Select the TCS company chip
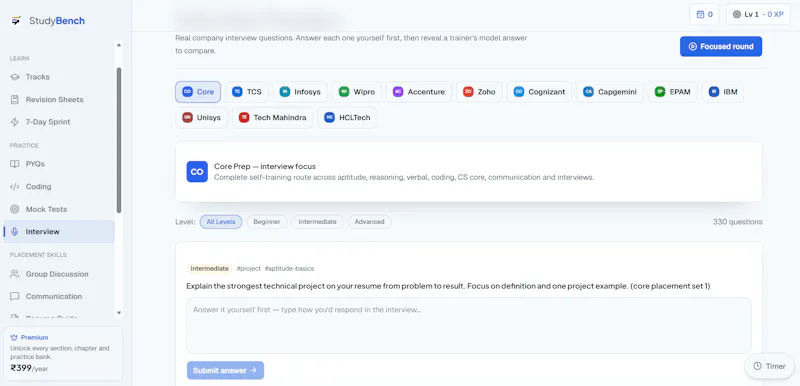Screen dimensions: 800x386 [x=247, y=92]
